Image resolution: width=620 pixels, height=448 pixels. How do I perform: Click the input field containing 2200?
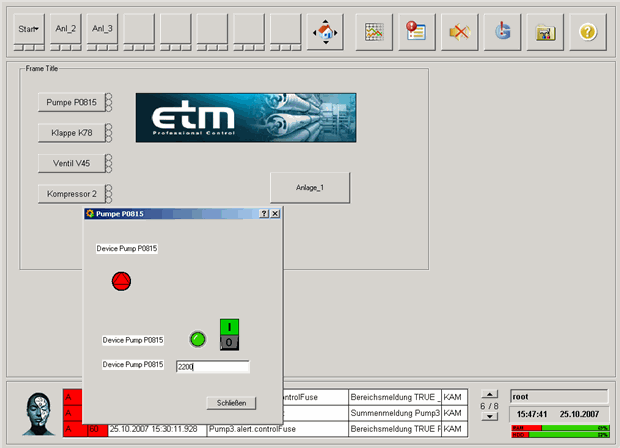pos(212,367)
